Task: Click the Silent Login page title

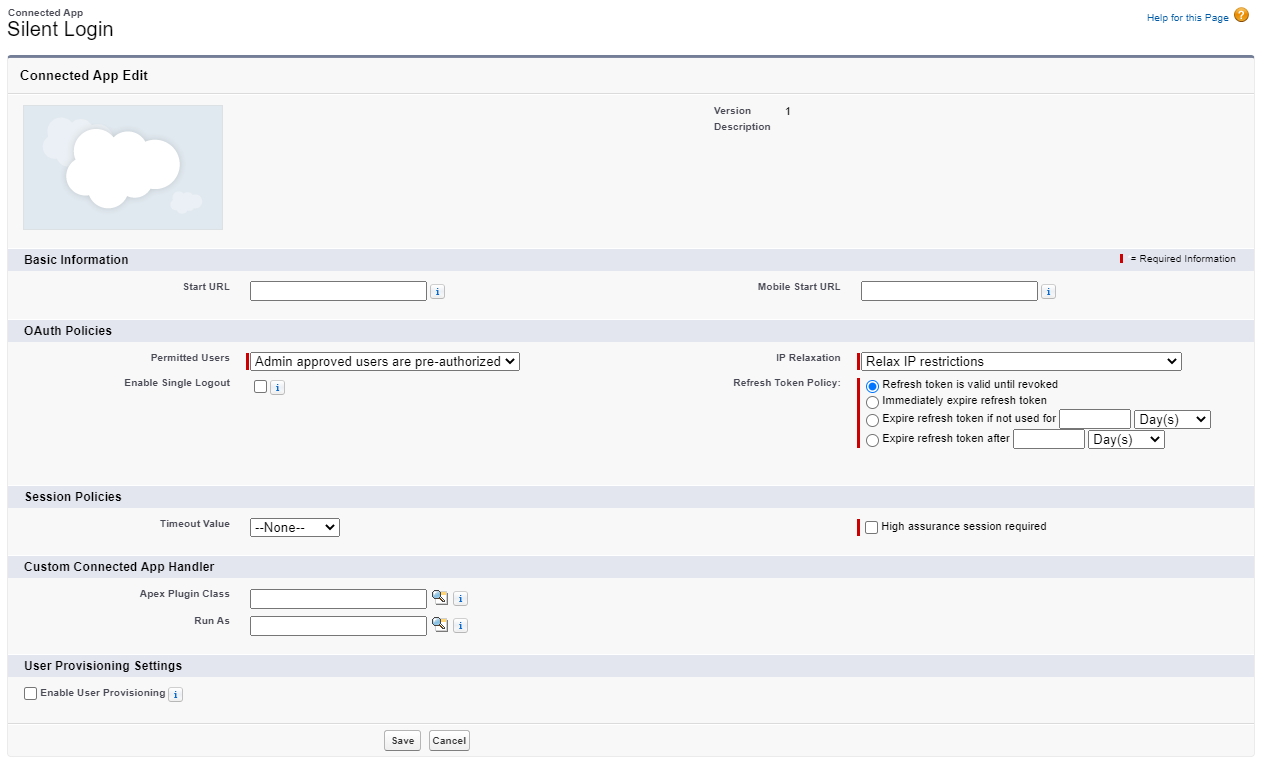Action: click(60, 30)
